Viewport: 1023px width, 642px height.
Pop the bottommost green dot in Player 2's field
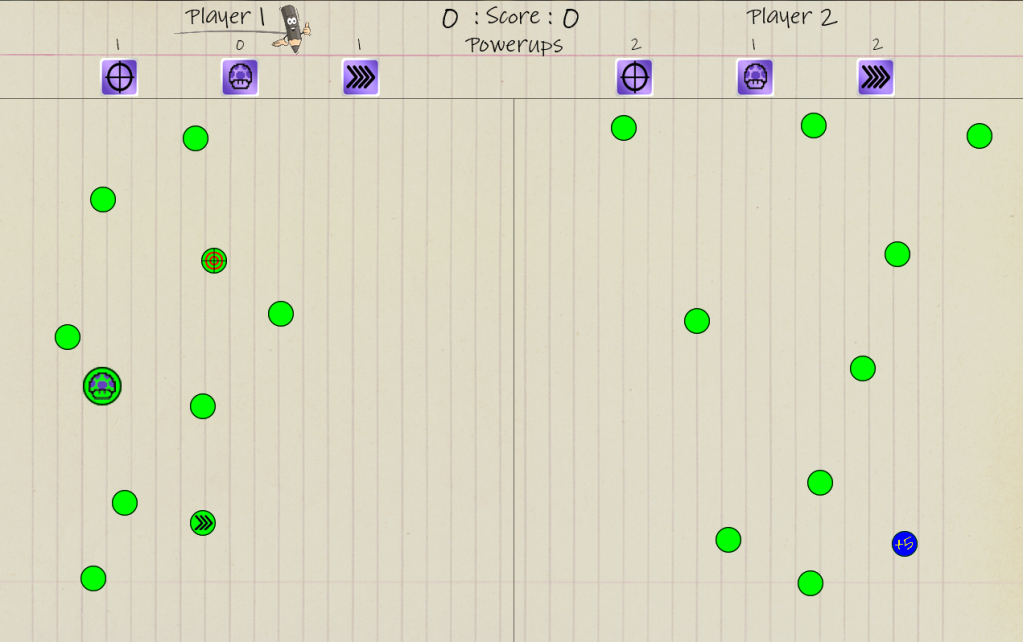pyautogui.click(x=810, y=583)
